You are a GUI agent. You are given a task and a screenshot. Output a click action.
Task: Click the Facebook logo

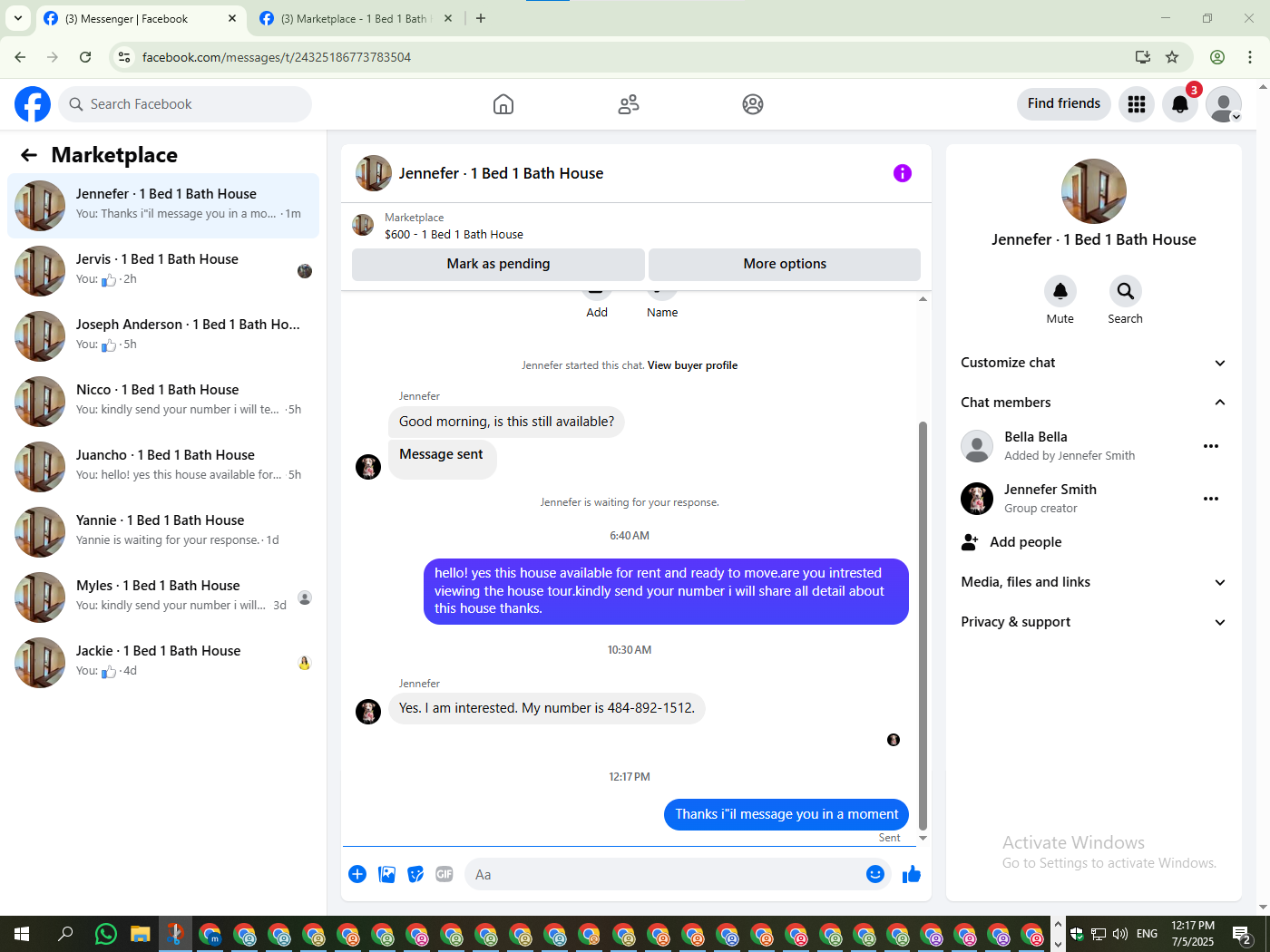[33, 104]
